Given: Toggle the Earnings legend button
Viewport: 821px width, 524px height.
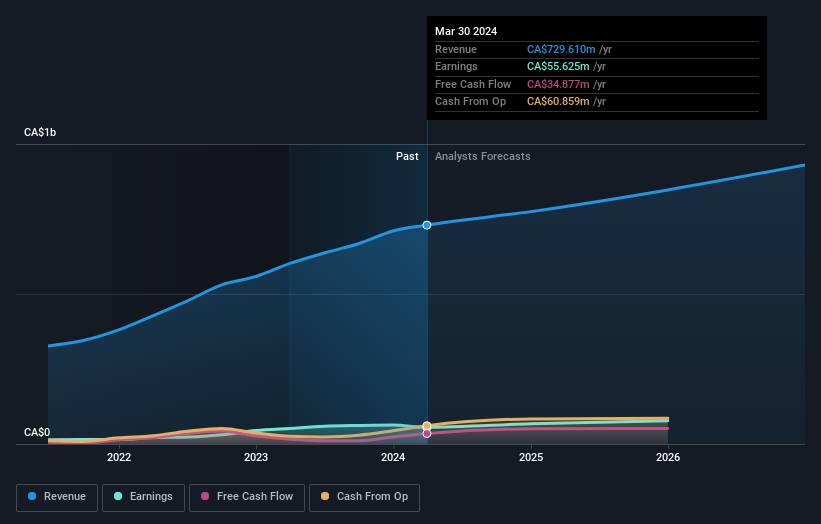Looking at the screenshot, I should click(143, 497).
